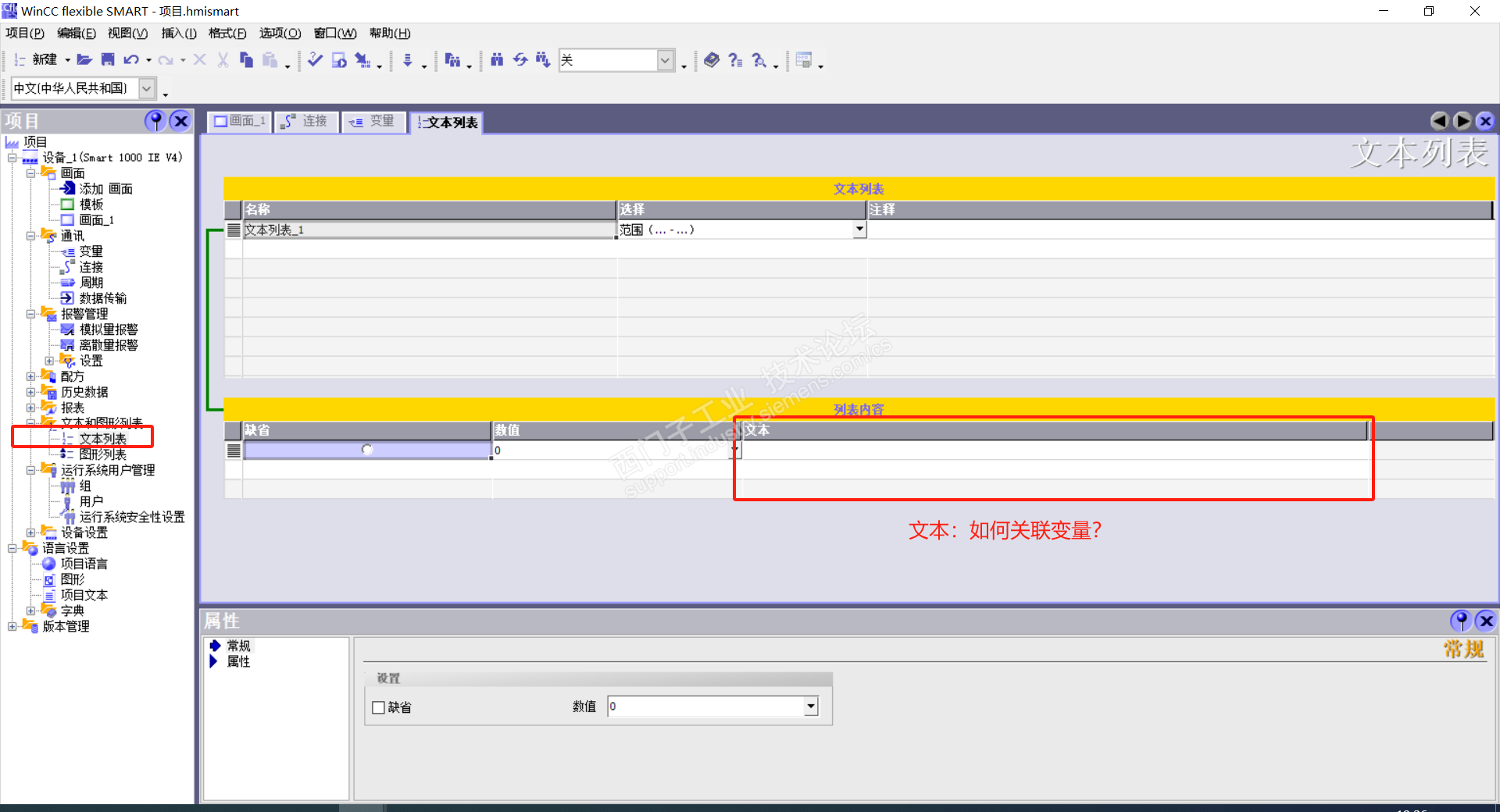
Task: Go to previous editor tab arrow
Action: (x=1439, y=121)
